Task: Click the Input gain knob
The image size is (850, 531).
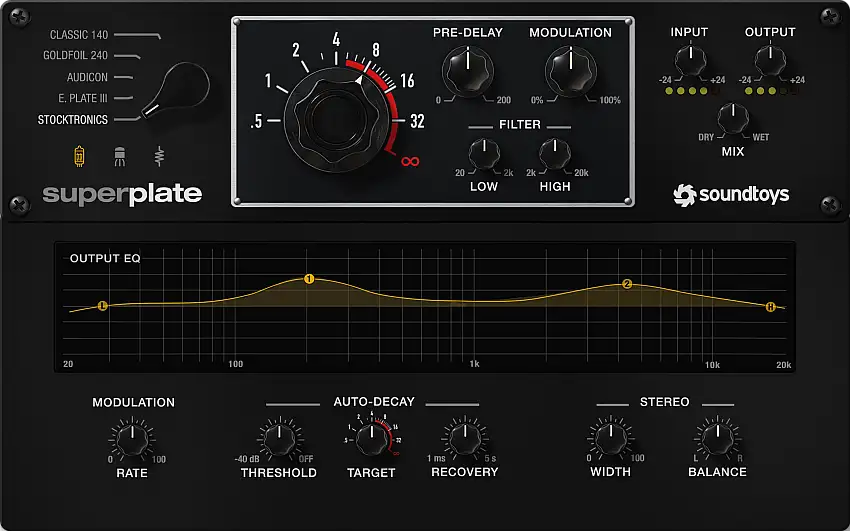Action: (690, 61)
